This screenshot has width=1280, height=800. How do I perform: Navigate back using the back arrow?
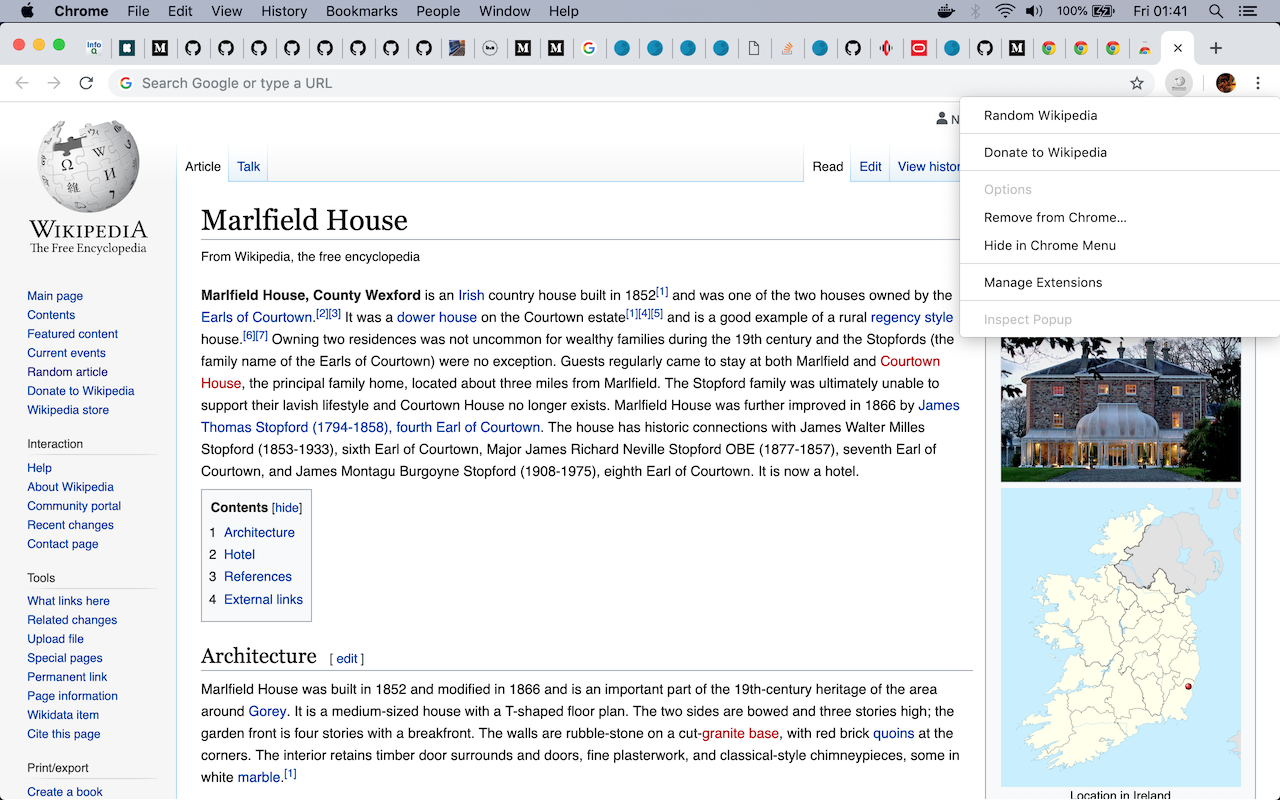tap(22, 83)
